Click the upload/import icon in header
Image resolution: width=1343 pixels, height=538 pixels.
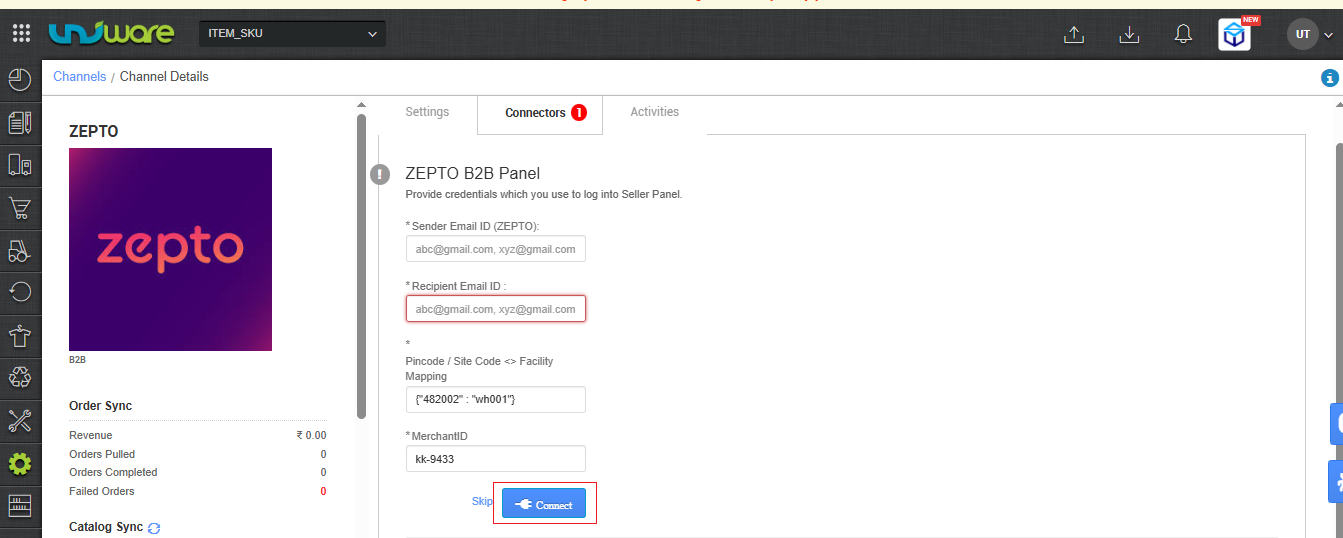[x=1074, y=34]
